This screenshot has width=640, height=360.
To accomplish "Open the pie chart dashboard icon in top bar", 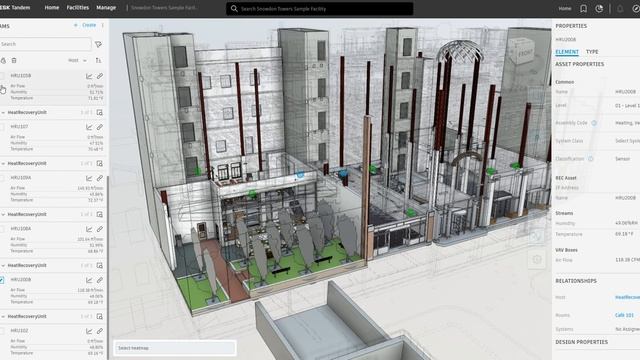I will [599, 9].
